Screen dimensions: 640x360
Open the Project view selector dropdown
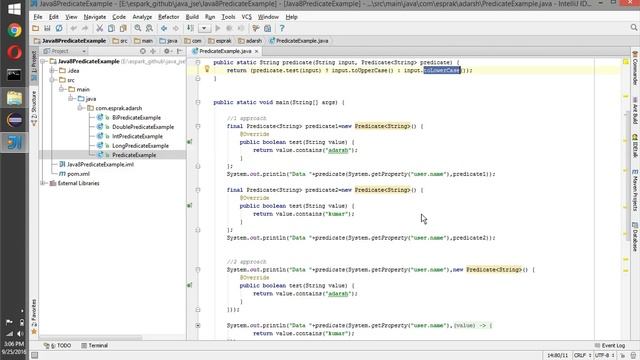[x=65, y=51]
